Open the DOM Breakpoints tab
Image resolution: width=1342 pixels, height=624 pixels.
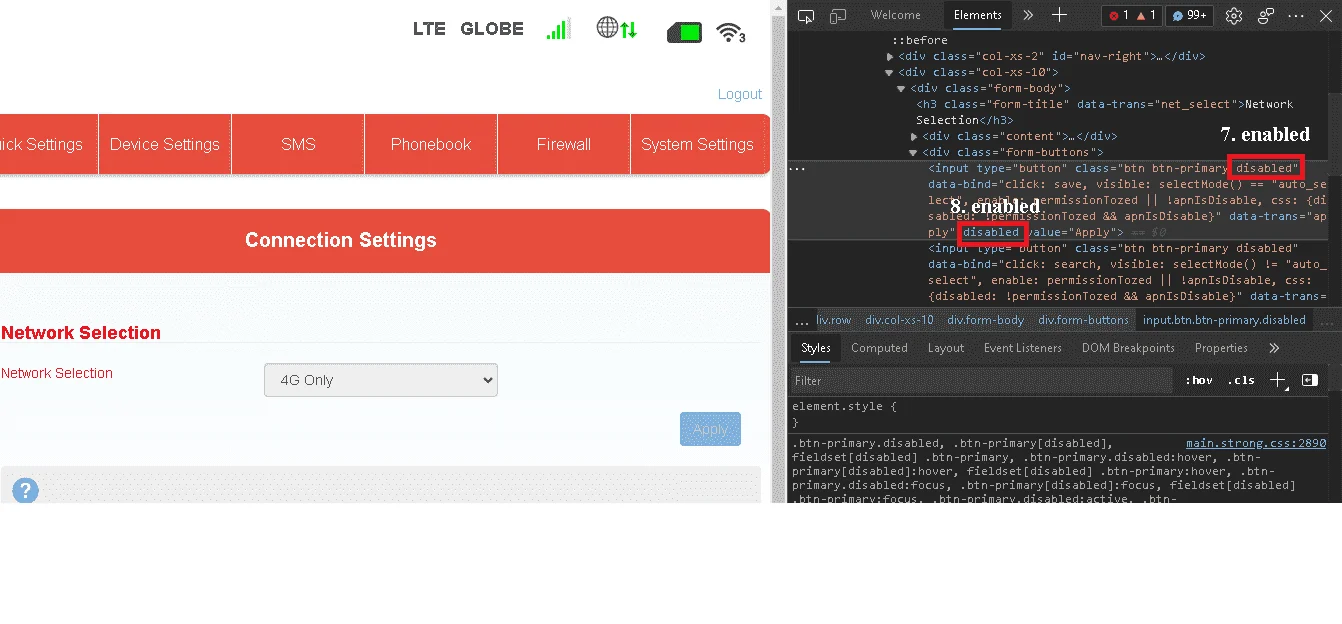point(1128,348)
